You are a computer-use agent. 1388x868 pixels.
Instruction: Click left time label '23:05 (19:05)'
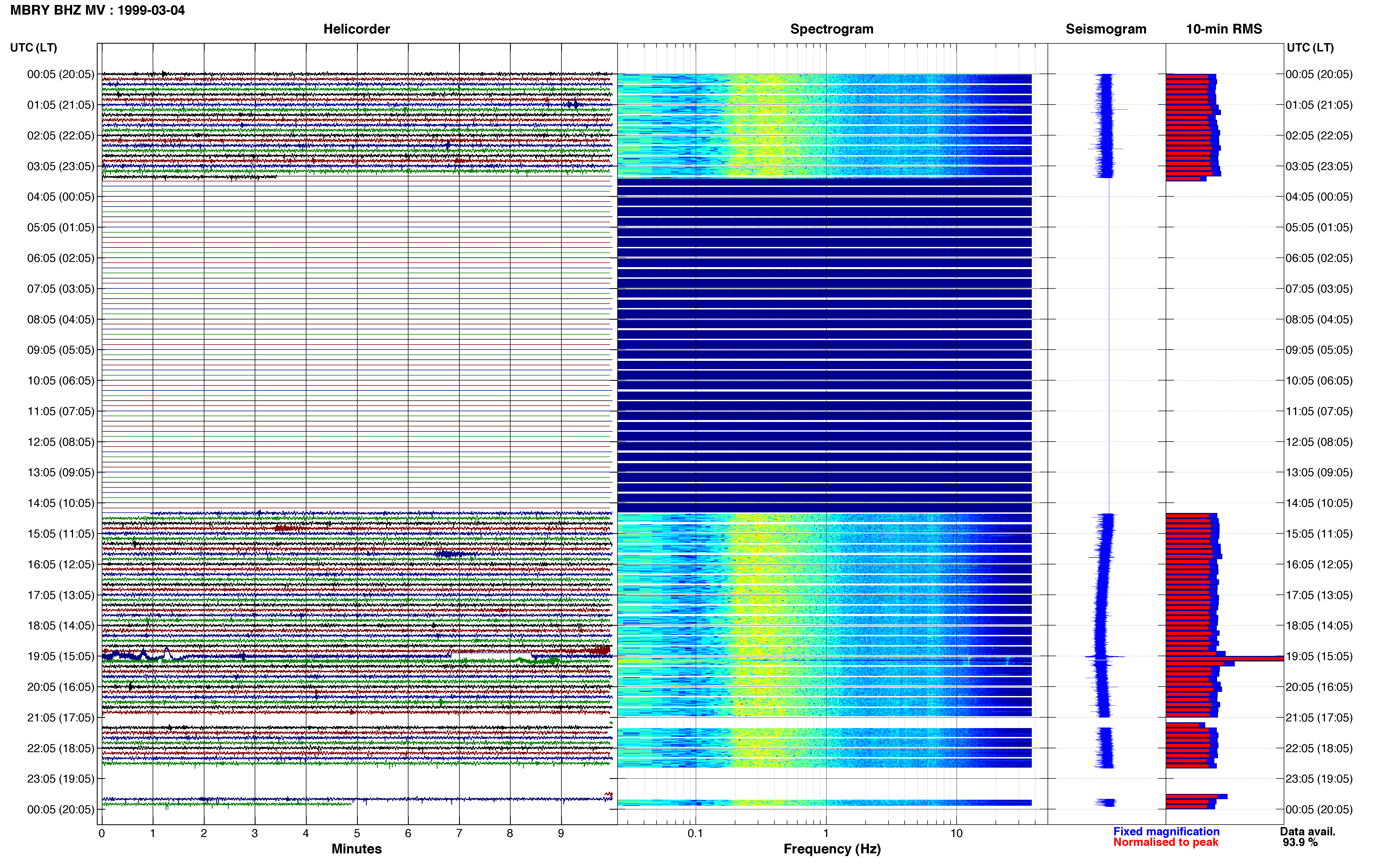pyautogui.click(x=61, y=779)
